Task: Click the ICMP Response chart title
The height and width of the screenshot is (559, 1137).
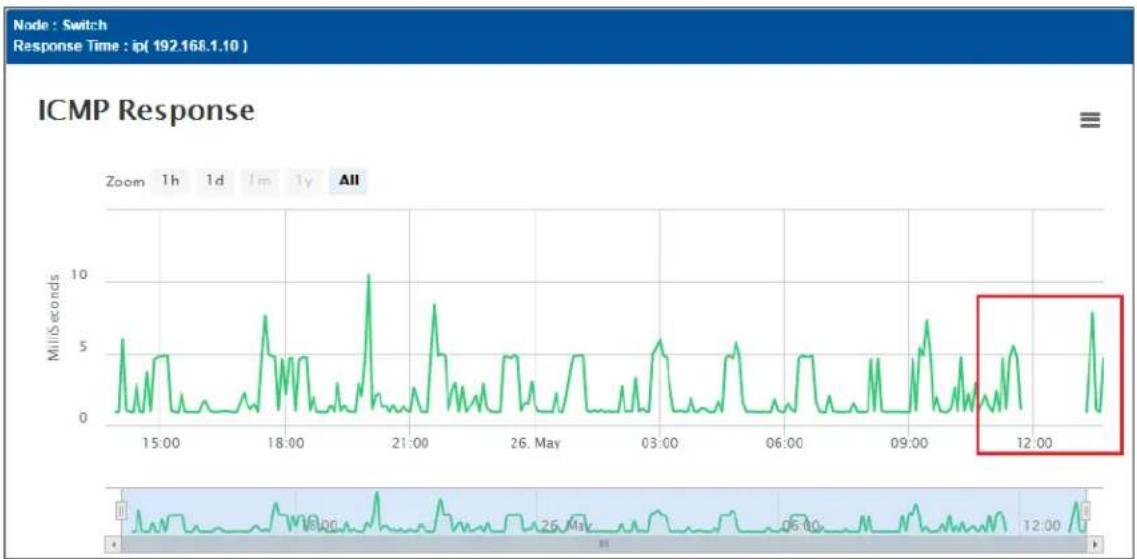Action: (x=146, y=111)
